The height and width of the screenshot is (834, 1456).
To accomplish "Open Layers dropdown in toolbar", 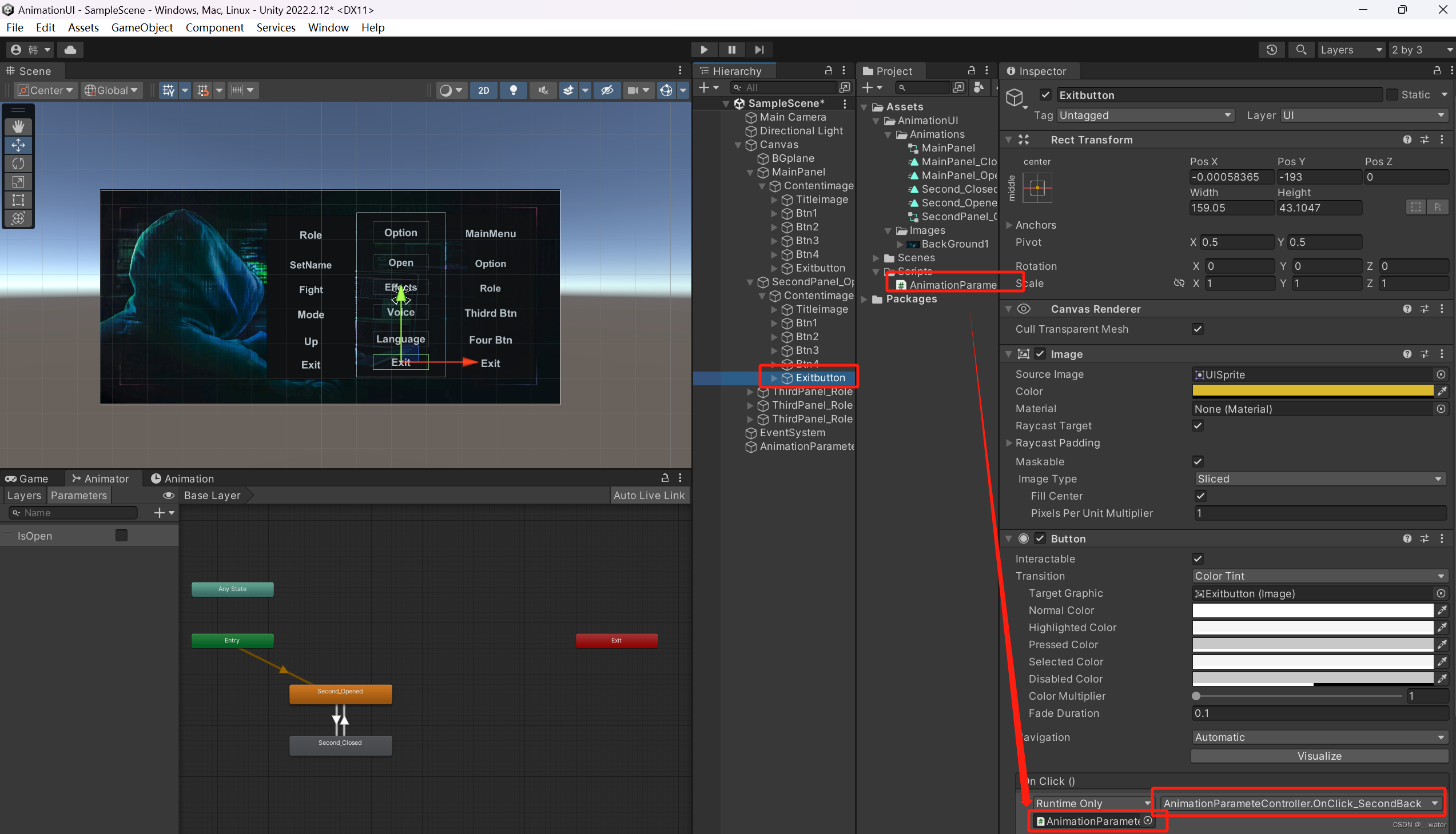I will tap(1352, 50).
